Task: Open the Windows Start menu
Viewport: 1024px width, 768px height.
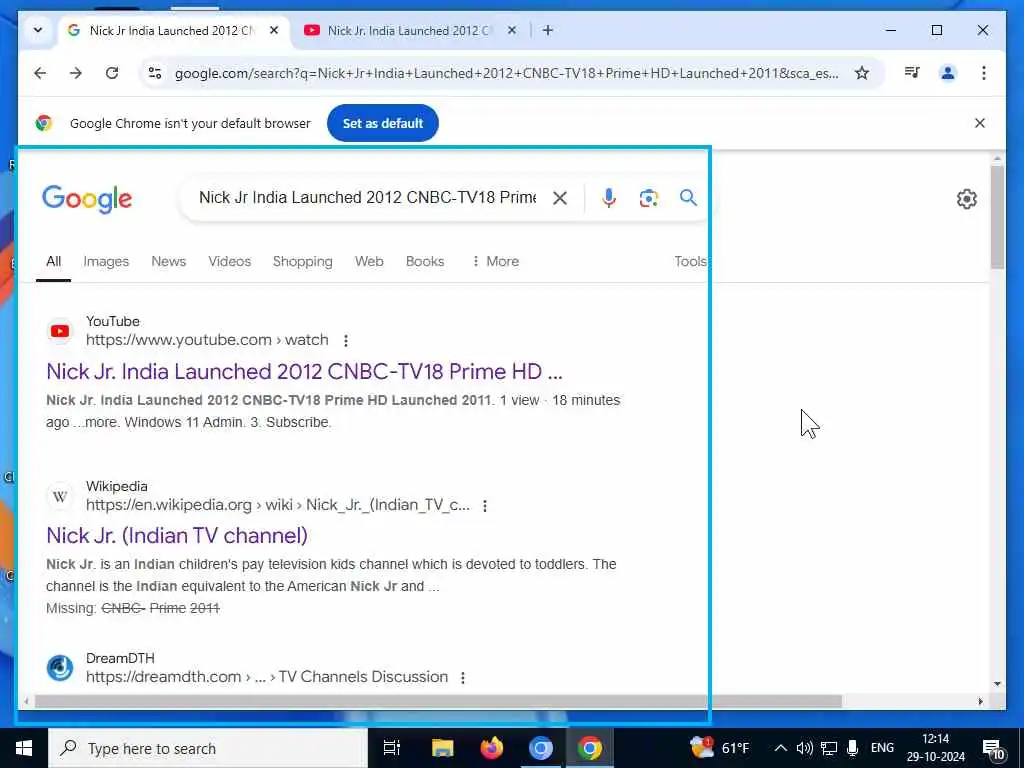Action: [24, 748]
